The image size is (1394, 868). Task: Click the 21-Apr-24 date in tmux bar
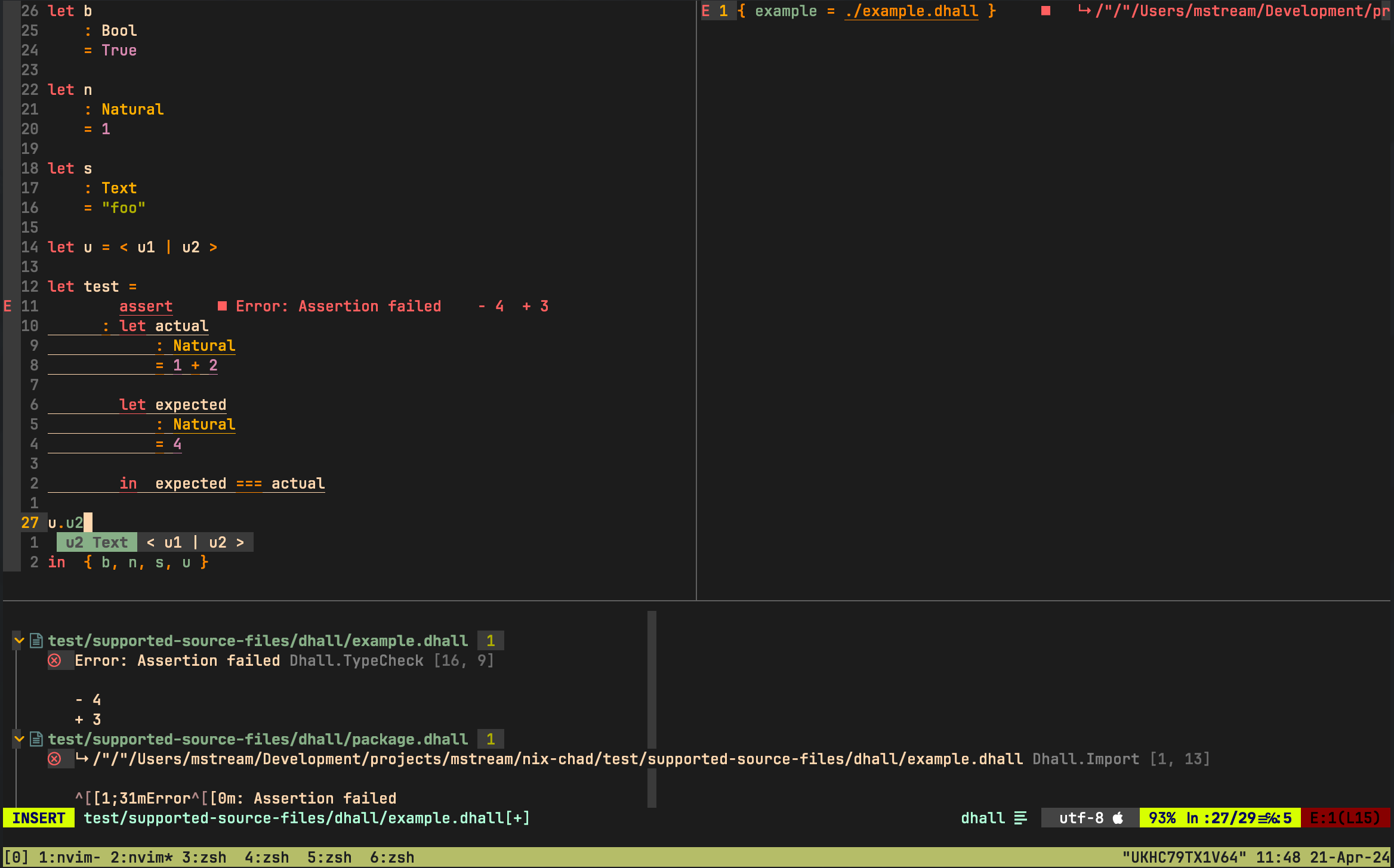[x=1350, y=857]
